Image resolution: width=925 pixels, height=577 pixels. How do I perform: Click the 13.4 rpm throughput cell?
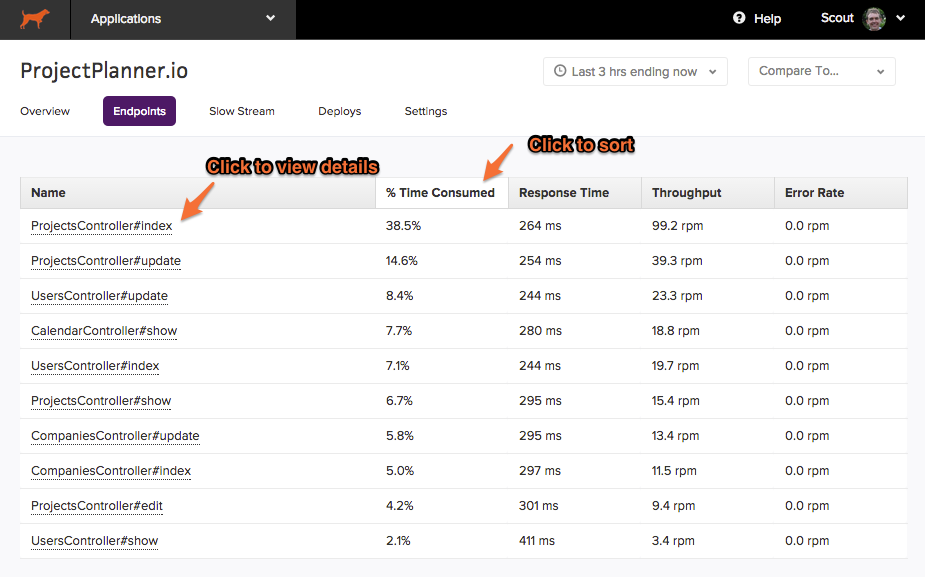(675, 436)
